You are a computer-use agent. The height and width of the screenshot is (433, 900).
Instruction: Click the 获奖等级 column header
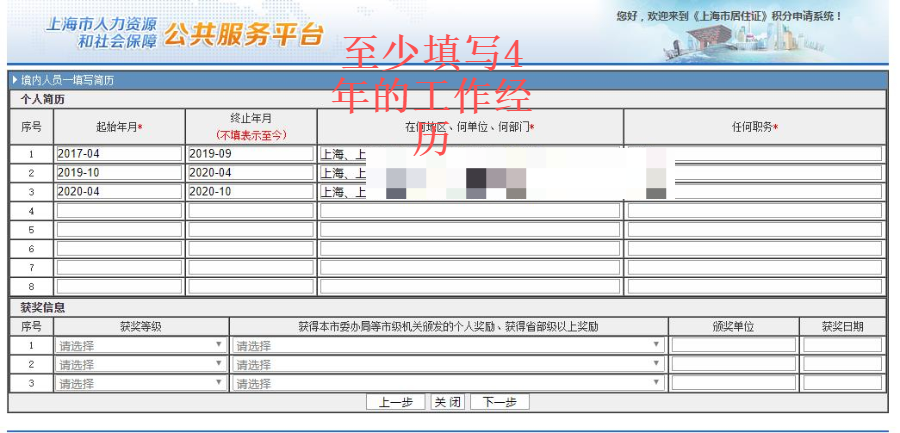[141, 327]
